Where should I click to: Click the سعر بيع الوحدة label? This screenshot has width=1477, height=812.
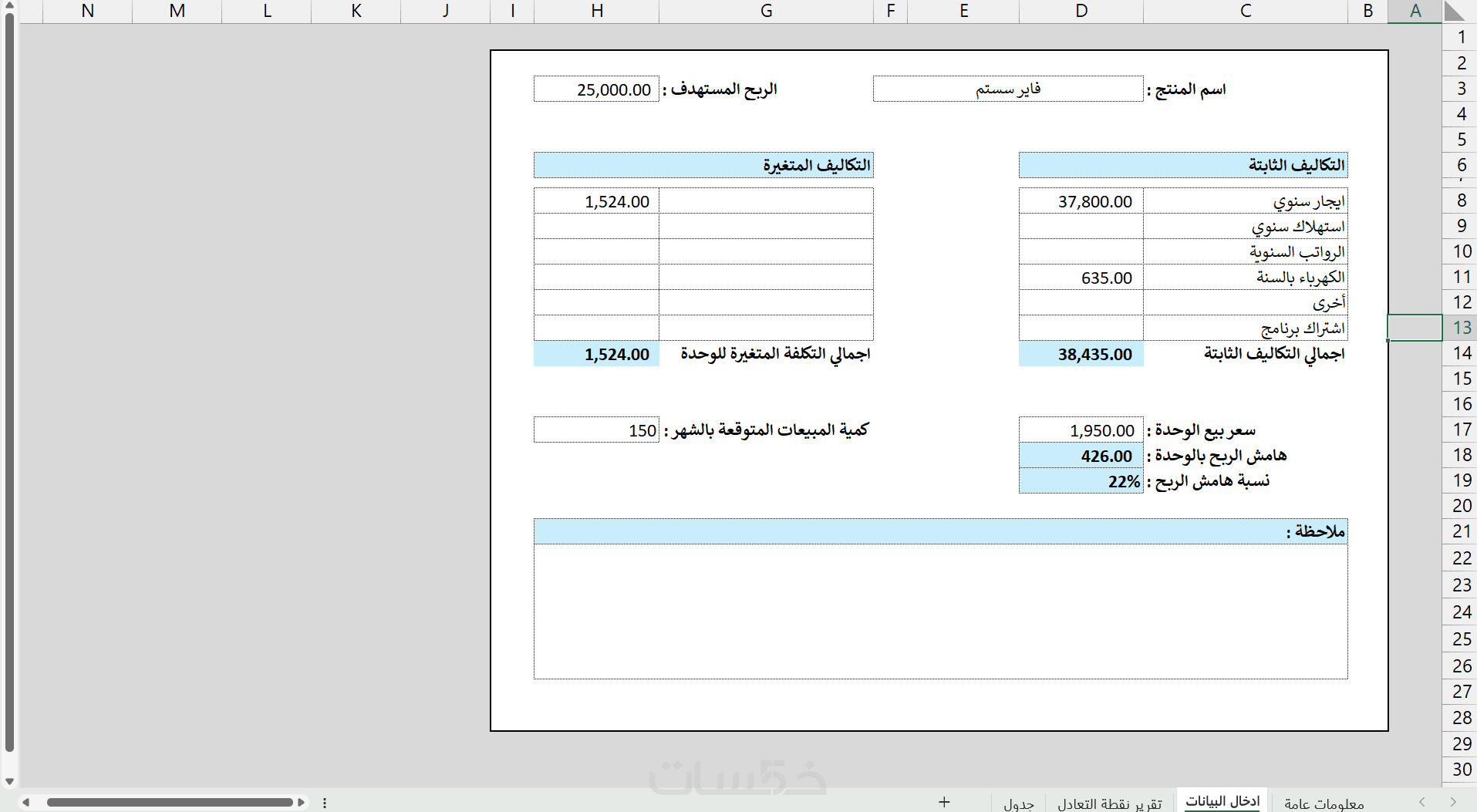[1201, 430]
